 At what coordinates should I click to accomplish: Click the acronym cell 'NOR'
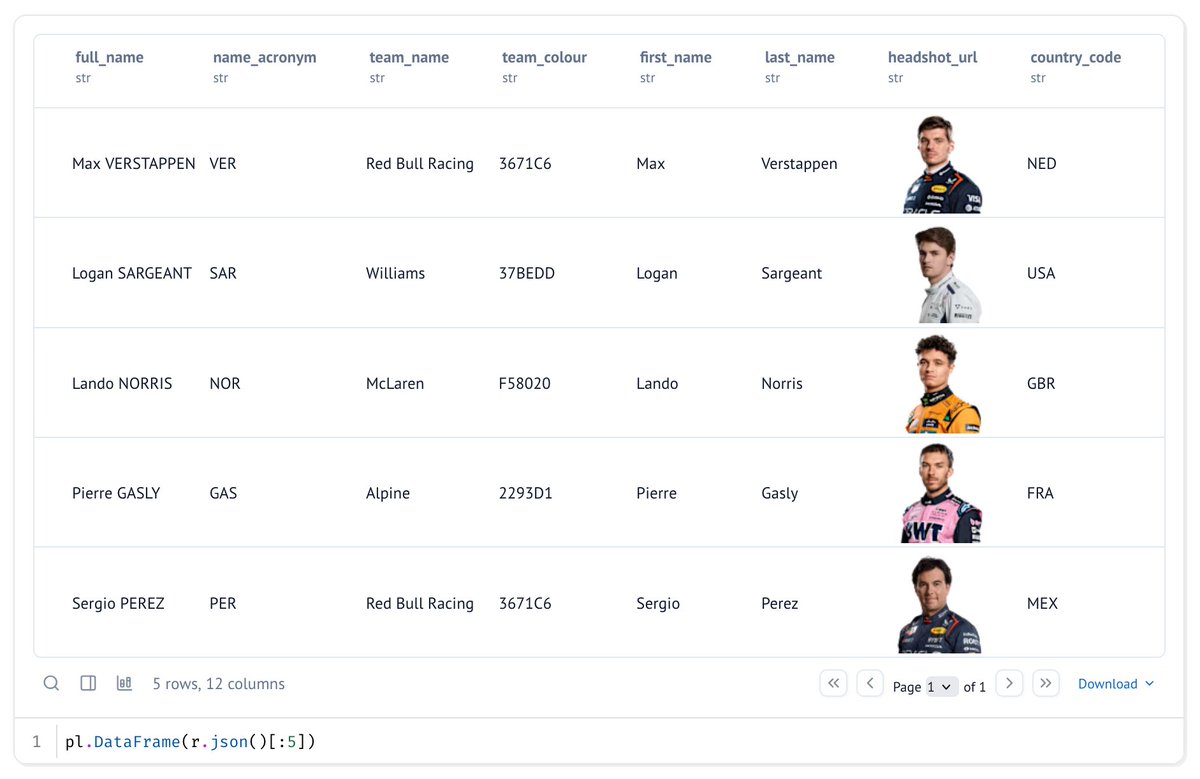[x=225, y=383]
